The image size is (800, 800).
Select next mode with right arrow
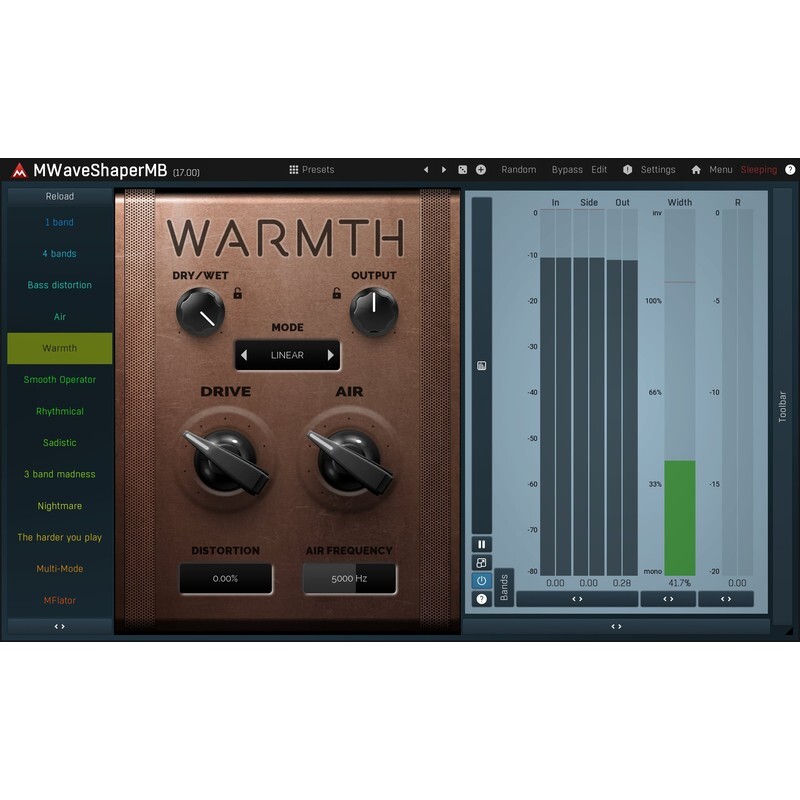tap(331, 355)
